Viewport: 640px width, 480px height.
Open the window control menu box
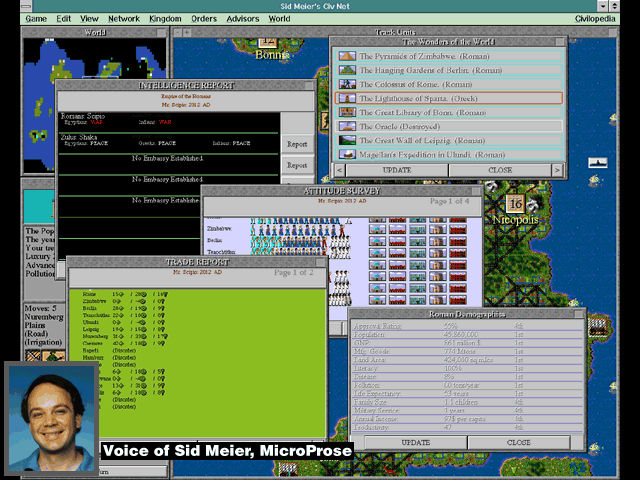pos(26,6)
